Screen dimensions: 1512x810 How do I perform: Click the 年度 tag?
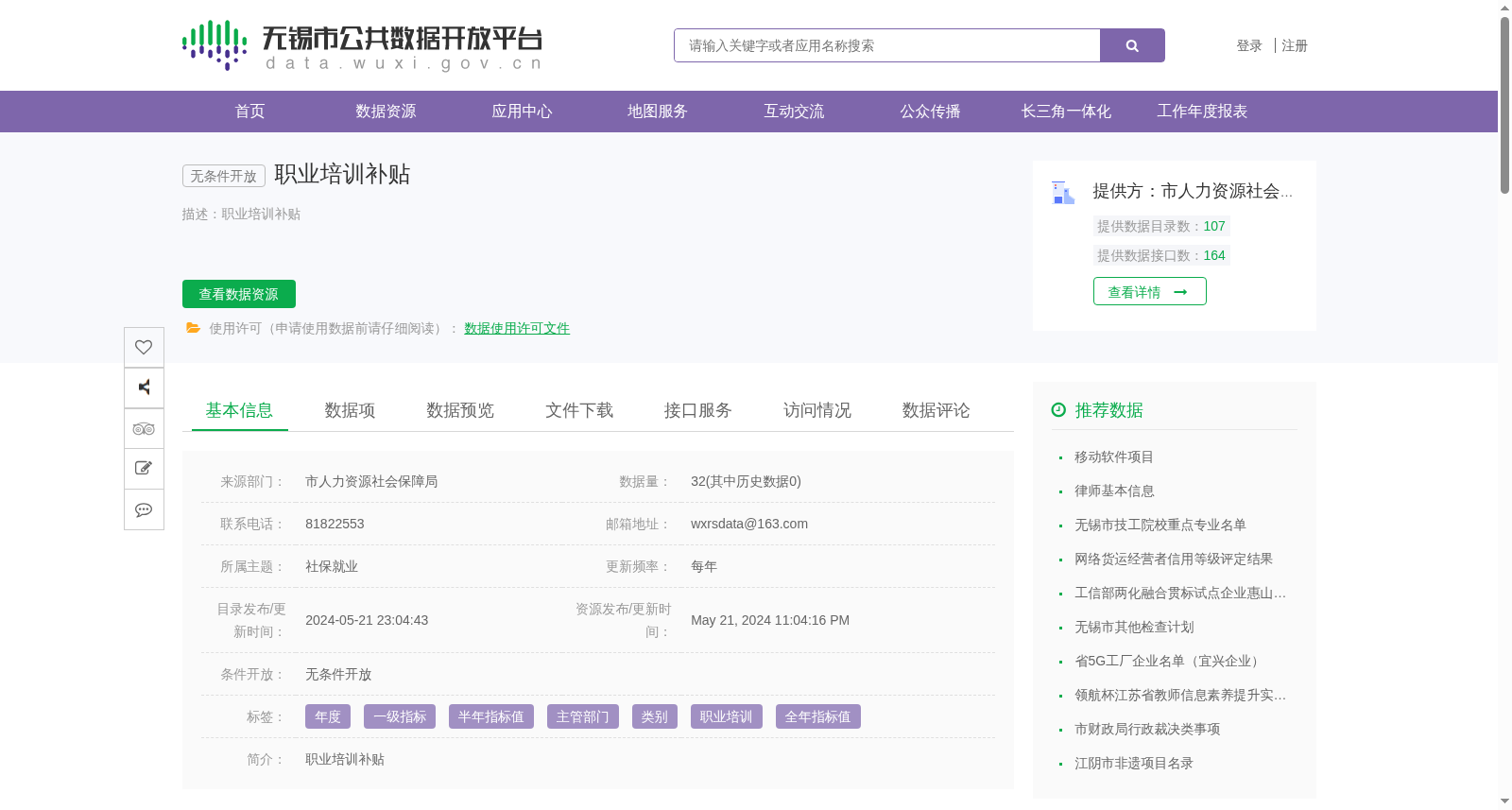(x=328, y=716)
